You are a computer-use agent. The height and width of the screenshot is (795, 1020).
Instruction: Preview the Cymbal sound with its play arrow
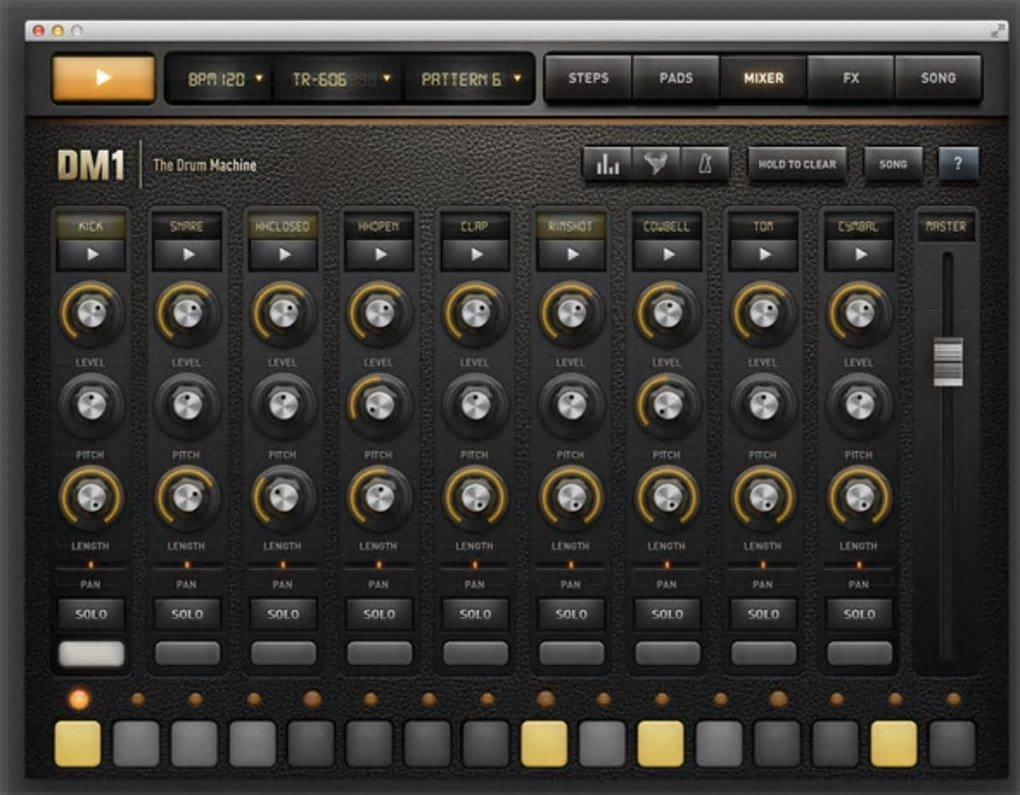pos(859,254)
